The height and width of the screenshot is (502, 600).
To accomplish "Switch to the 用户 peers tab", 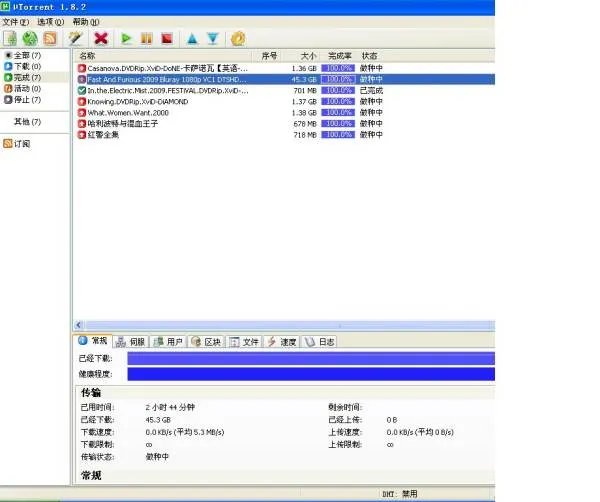I will tap(168, 342).
